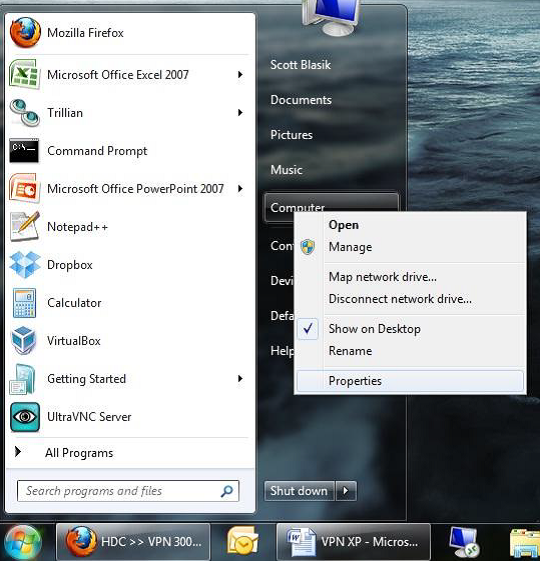Choose Map network drive...

click(x=383, y=277)
